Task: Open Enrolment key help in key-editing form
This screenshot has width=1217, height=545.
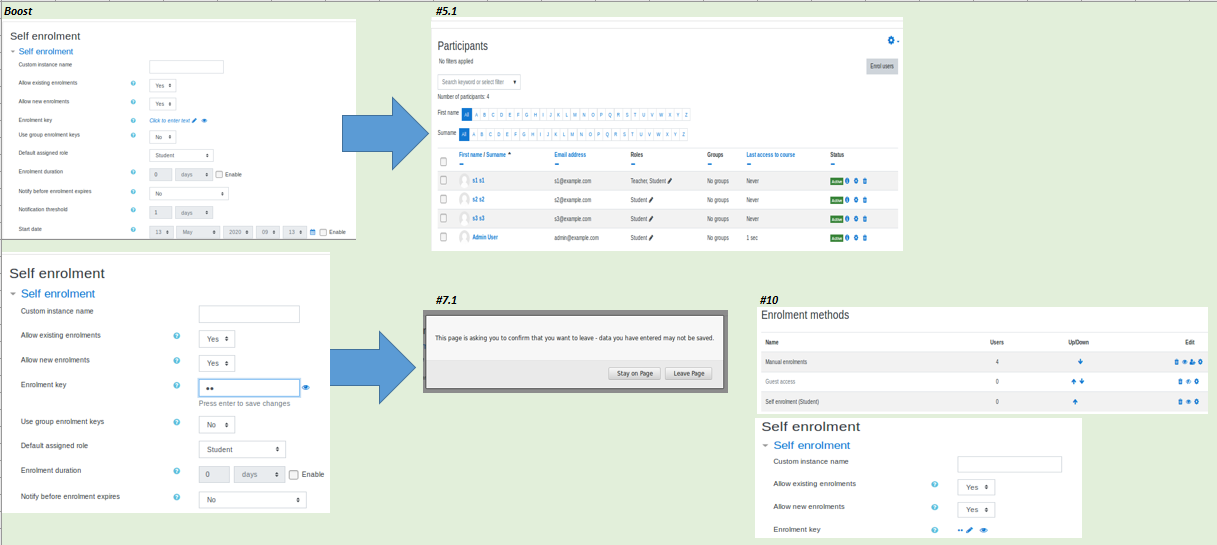Action: click(x=177, y=386)
